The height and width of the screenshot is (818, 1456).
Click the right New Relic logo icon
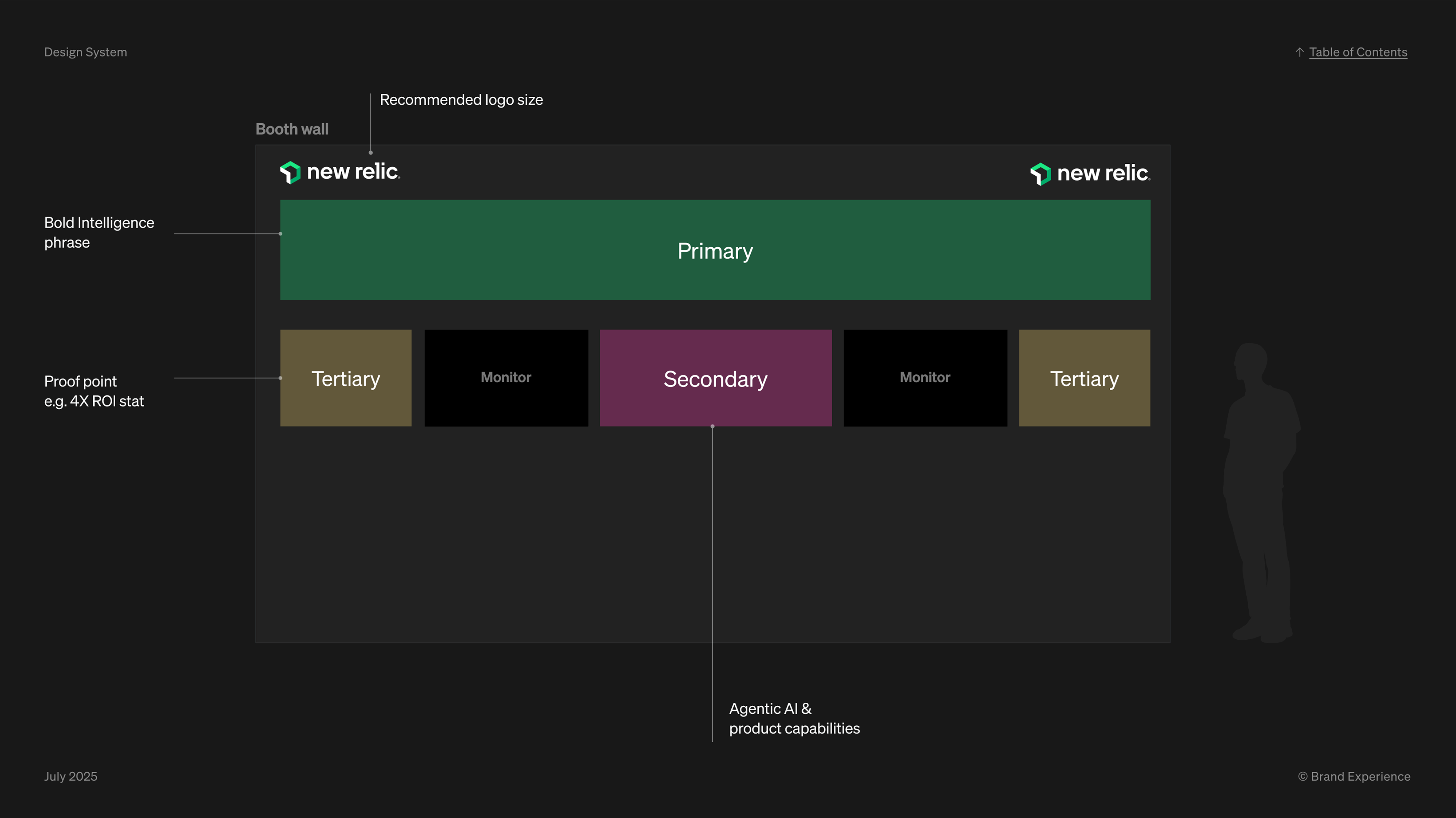click(1040, 174)
